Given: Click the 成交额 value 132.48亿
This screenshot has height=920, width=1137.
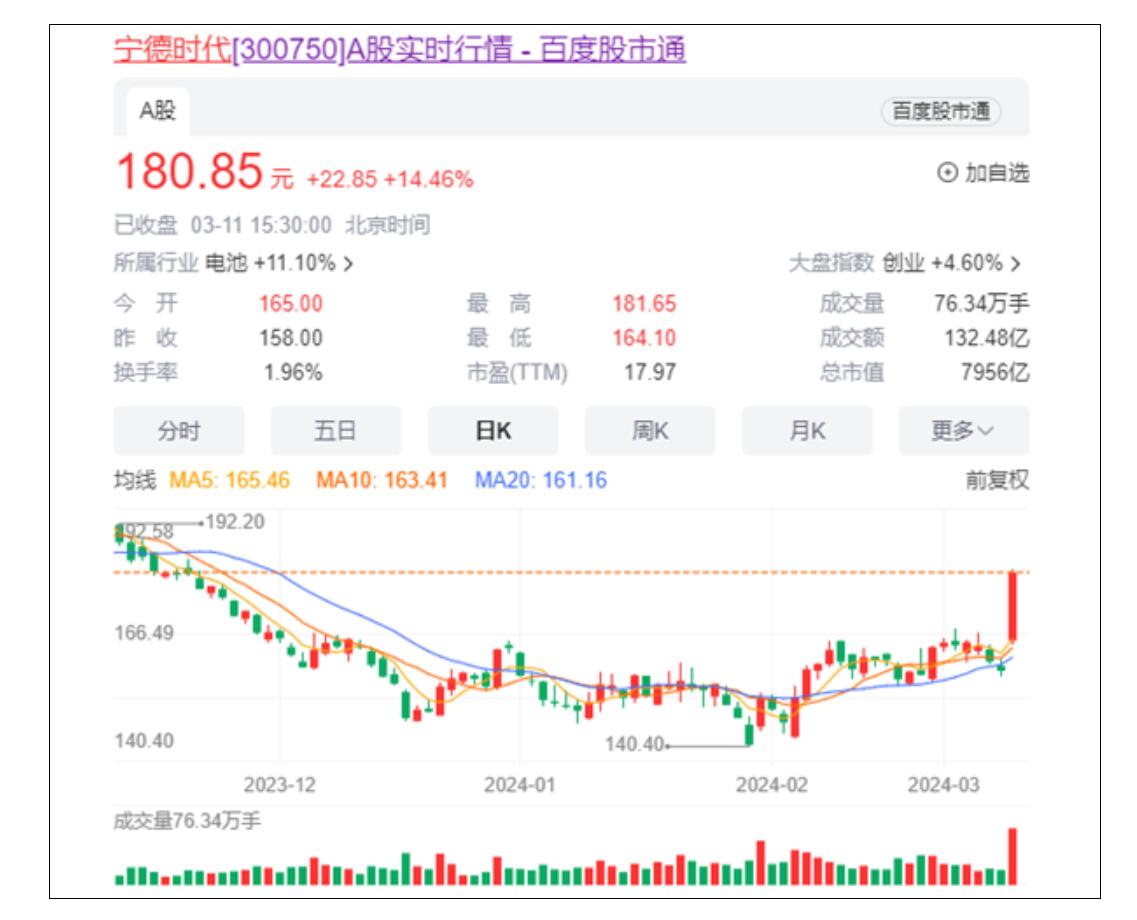Looking at the screenshot, I should 987,338.
